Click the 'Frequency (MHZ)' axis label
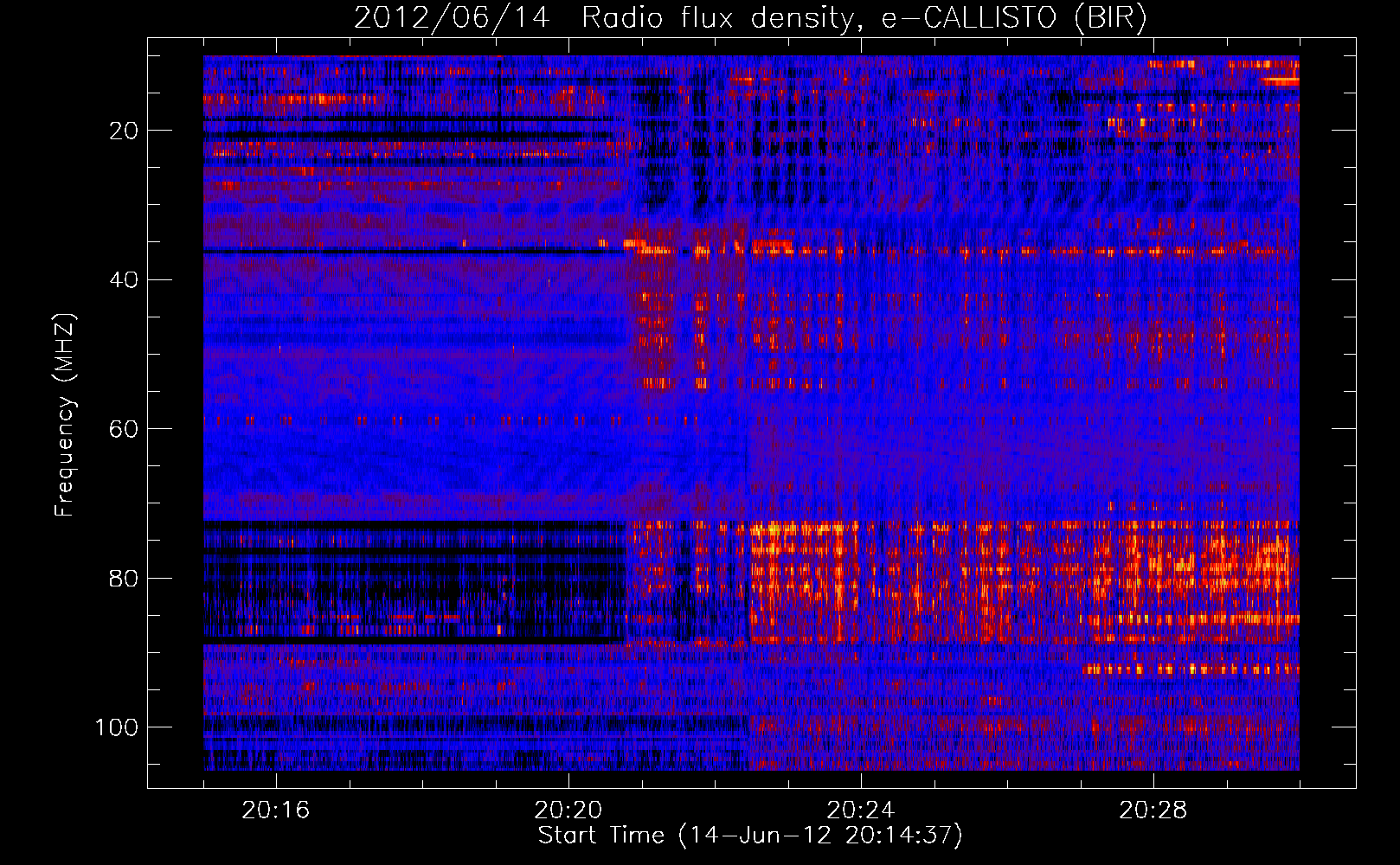Screen dimensions: 1400x865 pyautogui.click(x=66, y=414)
